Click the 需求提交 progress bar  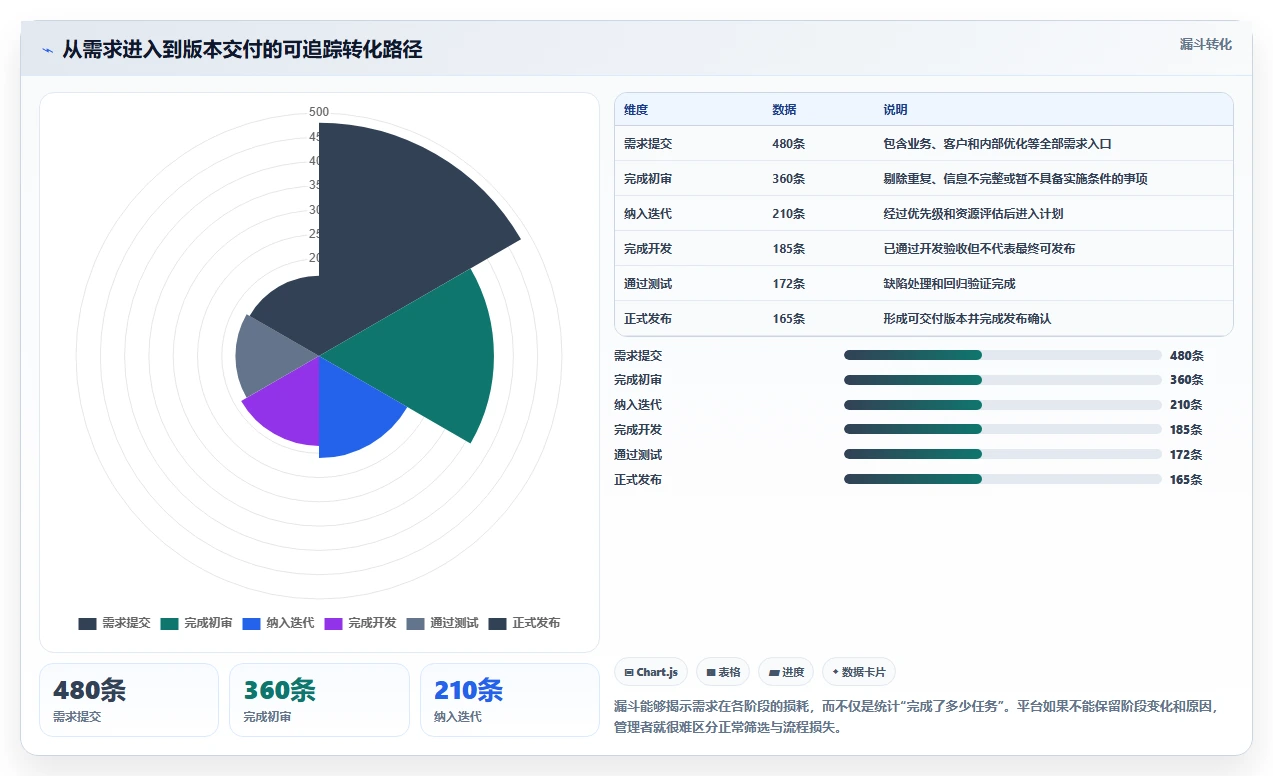point(1003,355)
